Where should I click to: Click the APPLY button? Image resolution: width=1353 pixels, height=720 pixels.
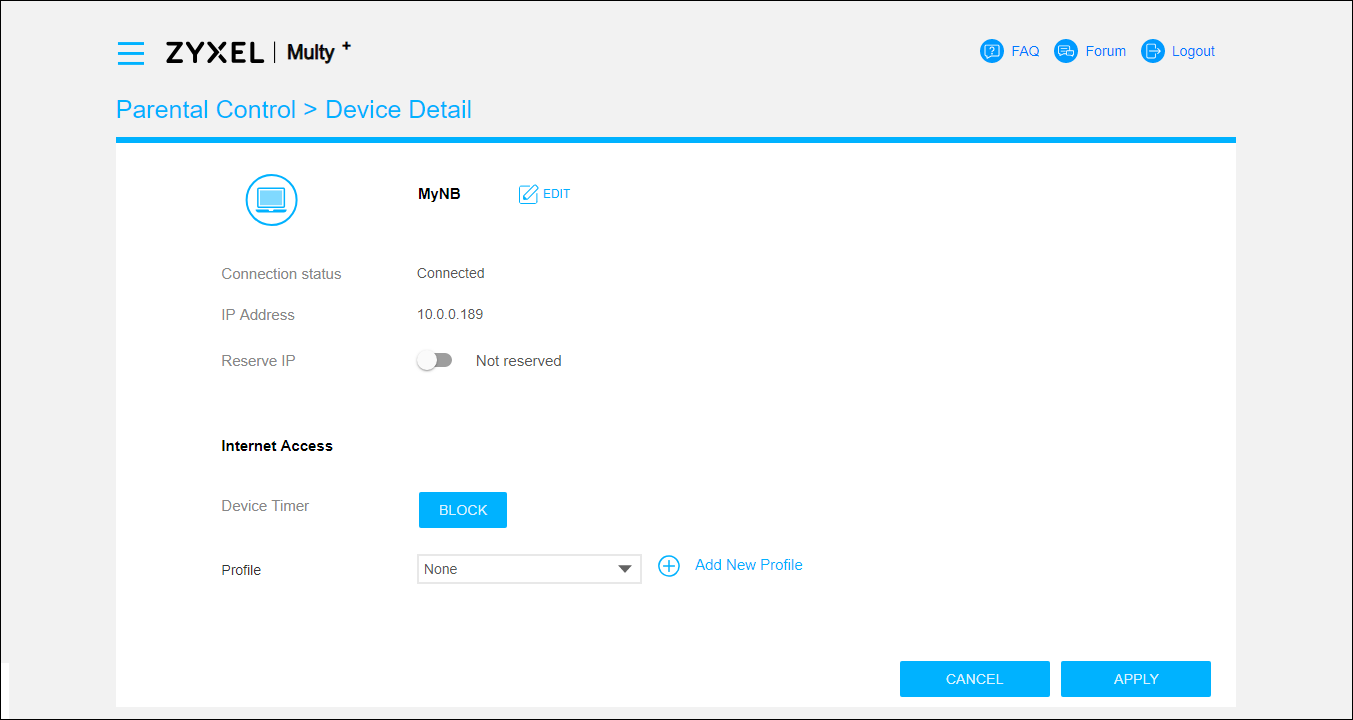pyautogui.click(x=1136, y=679)
